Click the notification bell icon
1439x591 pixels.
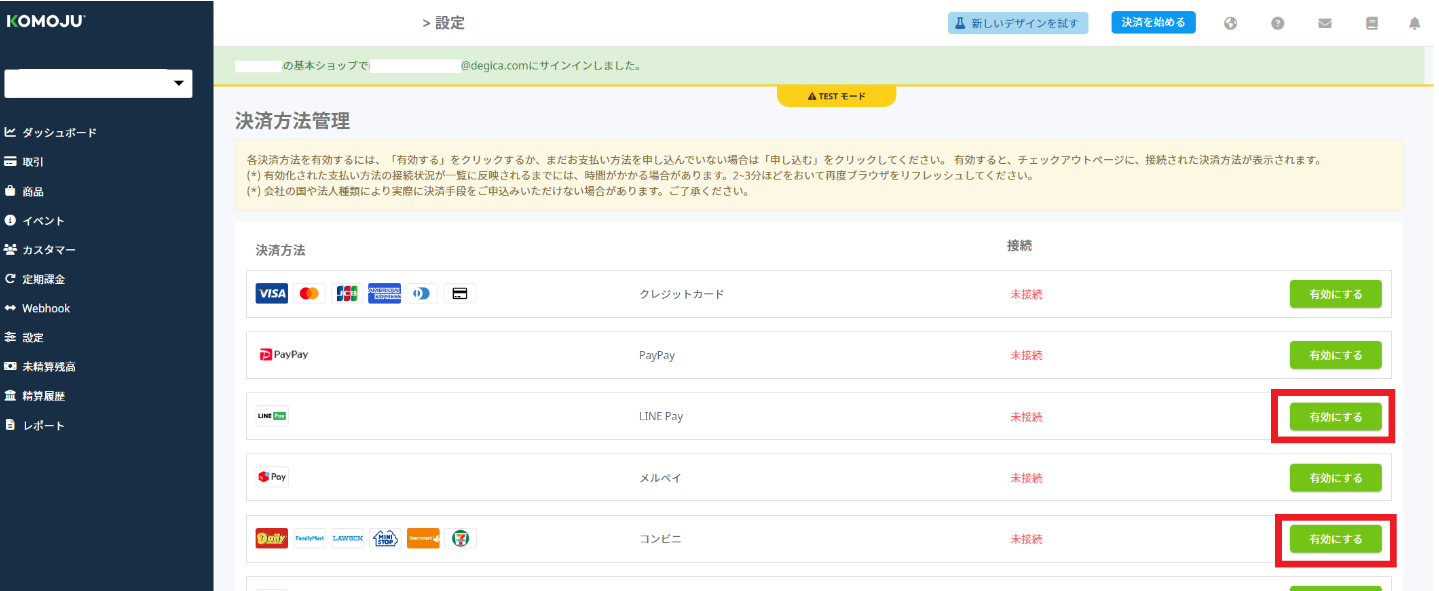click(x=1414, y=23)
